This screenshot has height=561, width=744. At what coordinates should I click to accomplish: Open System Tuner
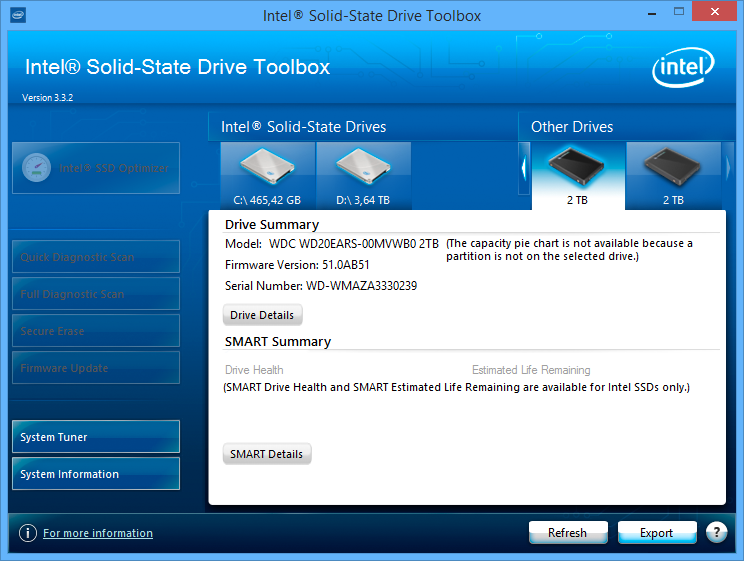pyautogui.click(x=96, y=437)
